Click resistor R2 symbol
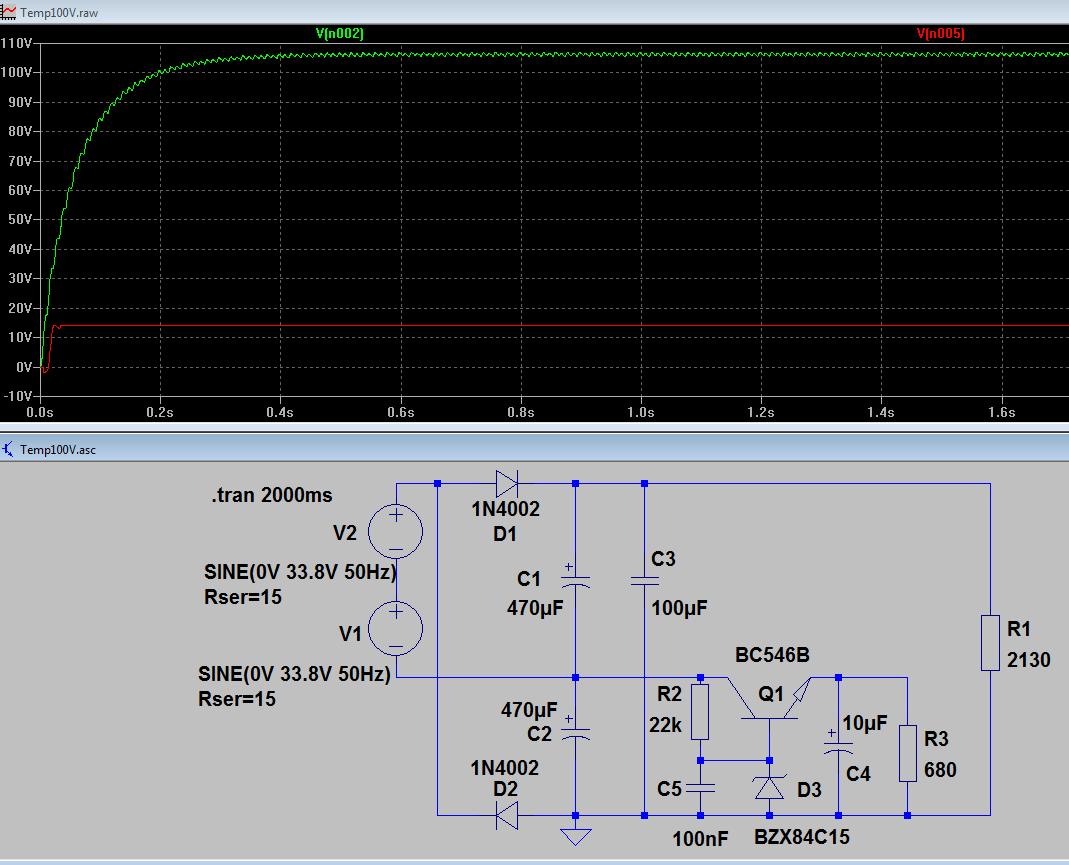This screenshot has height=865, width=1069. point(700,712)
